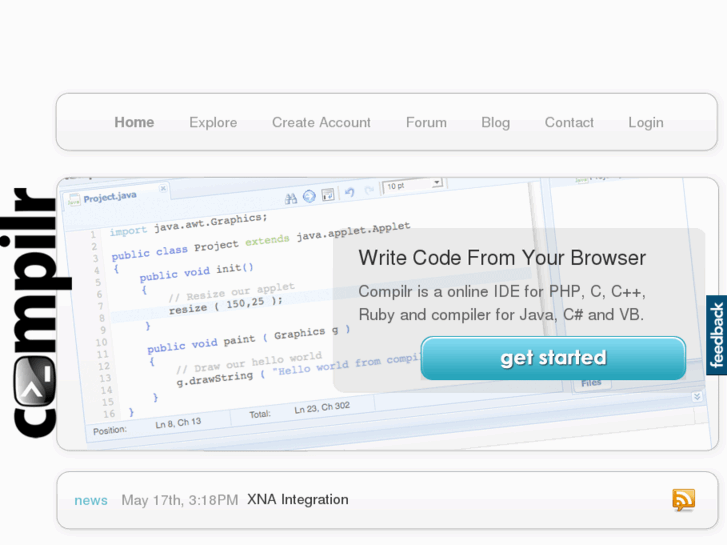Go to the Explore page
This screenshot has width=727, height=545.
213,122
